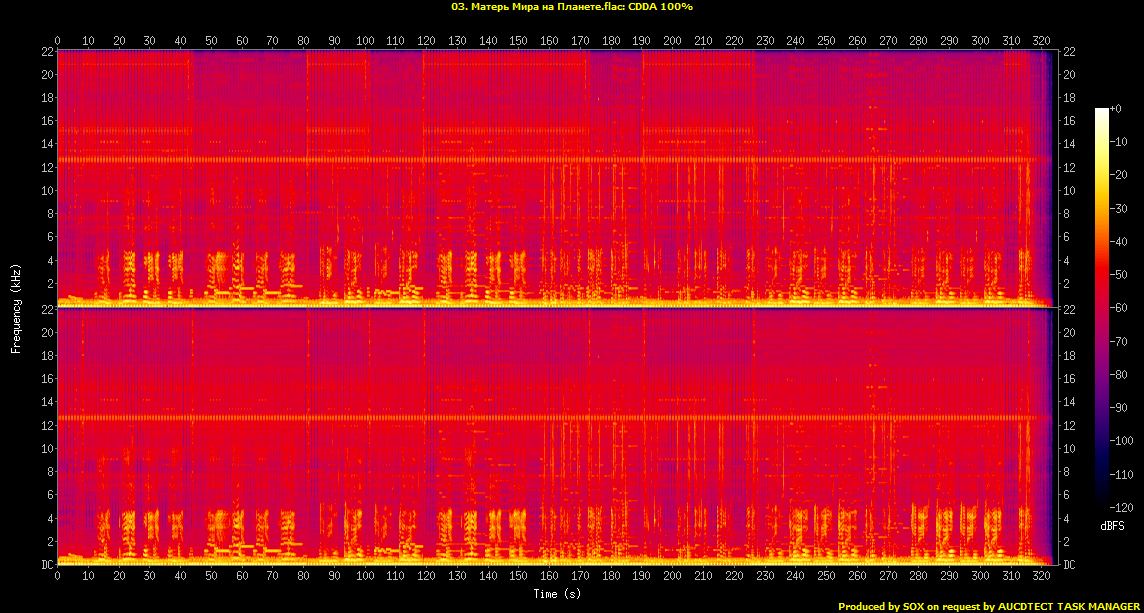The width and height of the screenshot is (1144, 613).
Task: Click the "Frequency (kHz)" vertical axis label
Action: 16,307
